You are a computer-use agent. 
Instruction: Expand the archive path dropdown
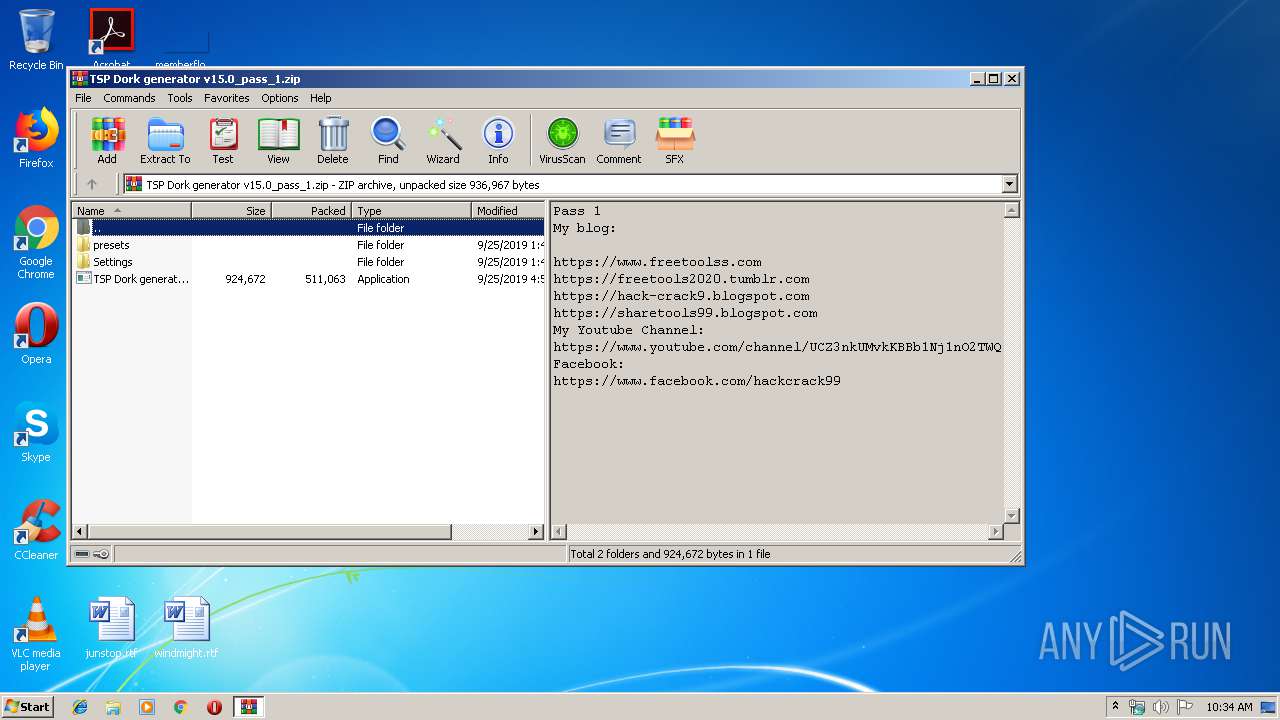click(1009, 184)
